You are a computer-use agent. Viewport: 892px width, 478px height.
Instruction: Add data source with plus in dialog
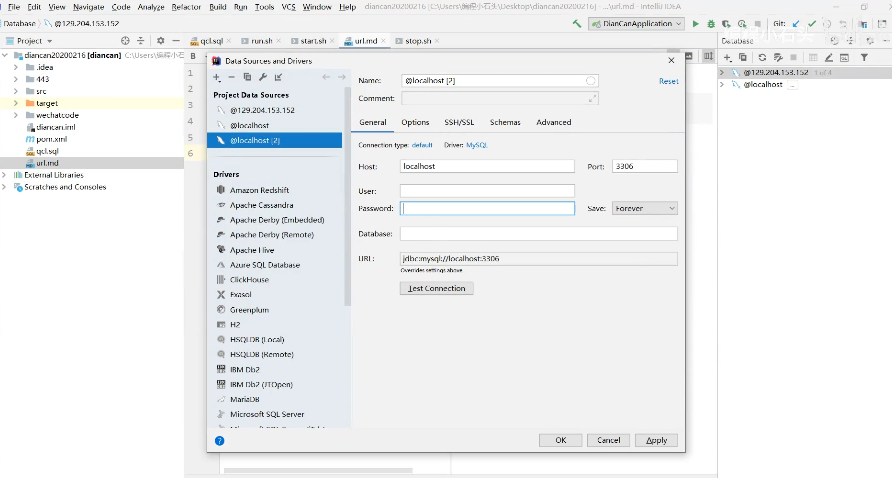tap(217, 77)
